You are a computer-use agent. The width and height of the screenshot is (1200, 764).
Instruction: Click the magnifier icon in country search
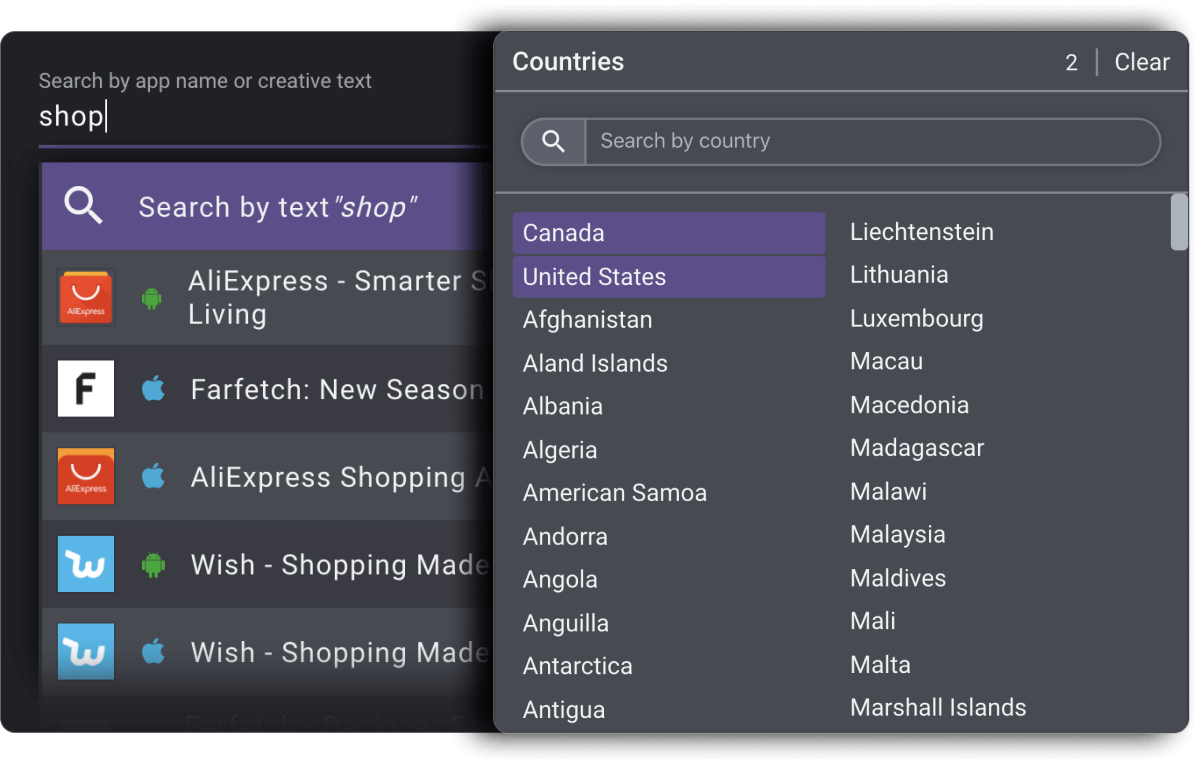click(x=553, y=142)
